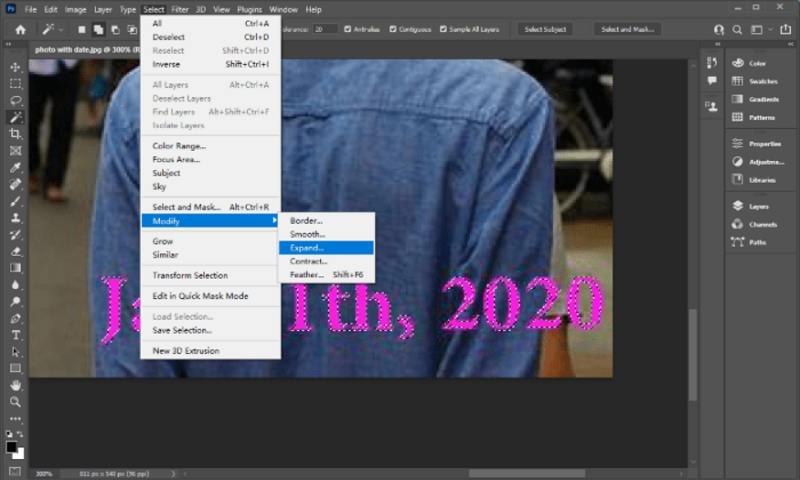Toggle the Contiguous checkbox
The width and height of the screenshot is (800, 480).
pos(393,29)
